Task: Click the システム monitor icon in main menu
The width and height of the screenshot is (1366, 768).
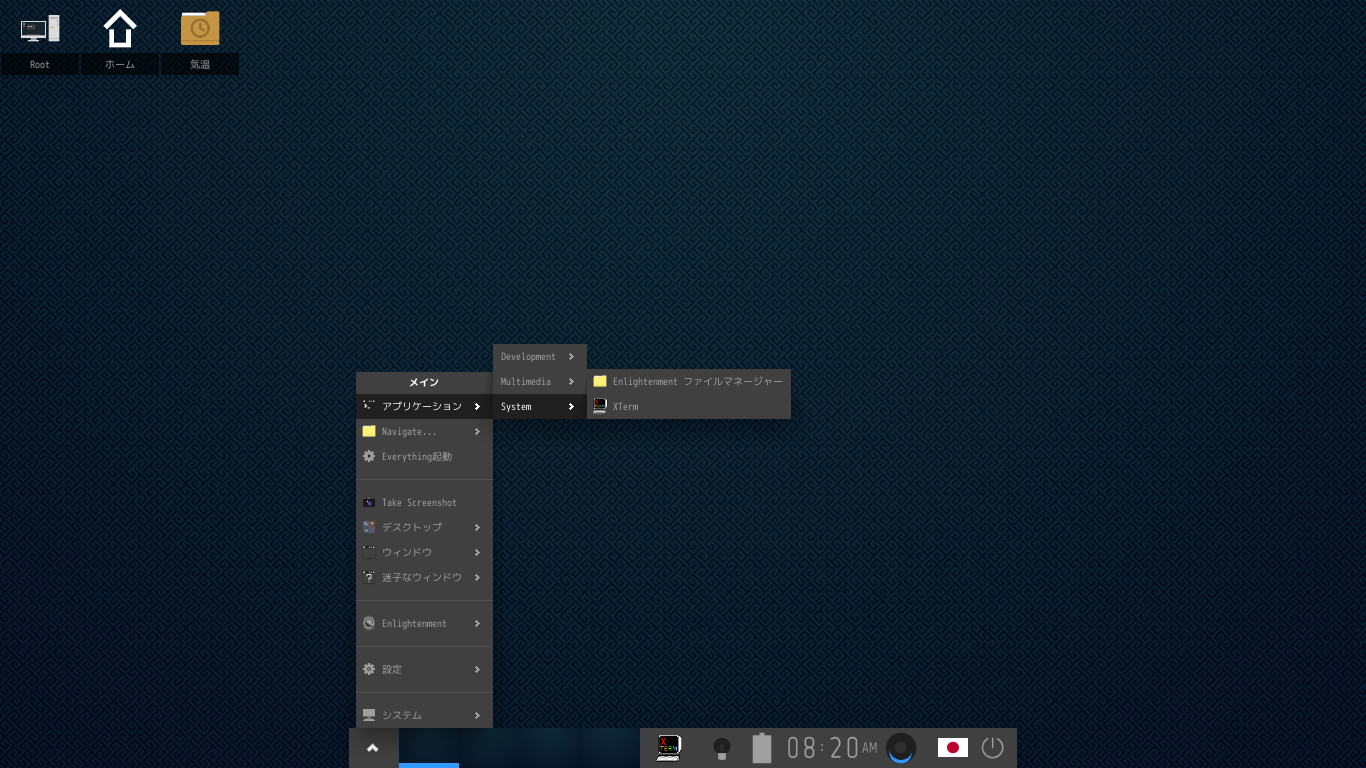Action: [x=369, y=715]
